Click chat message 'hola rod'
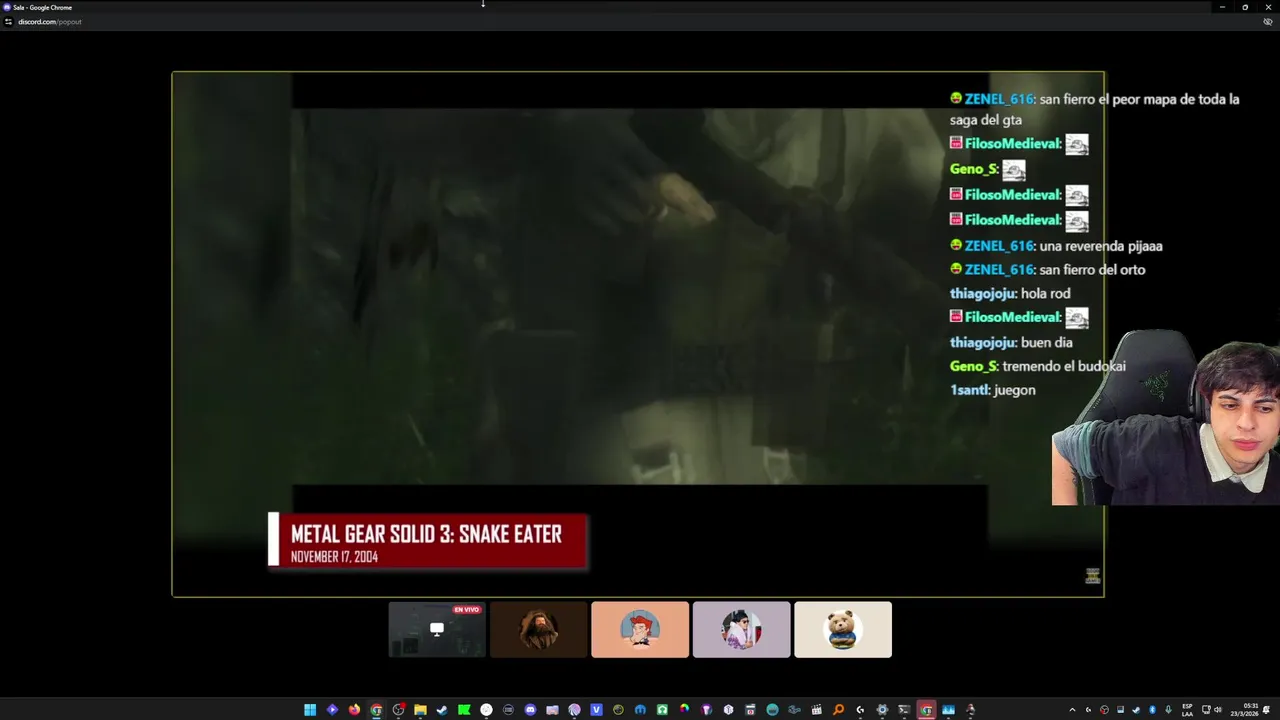 [1046, 294]
